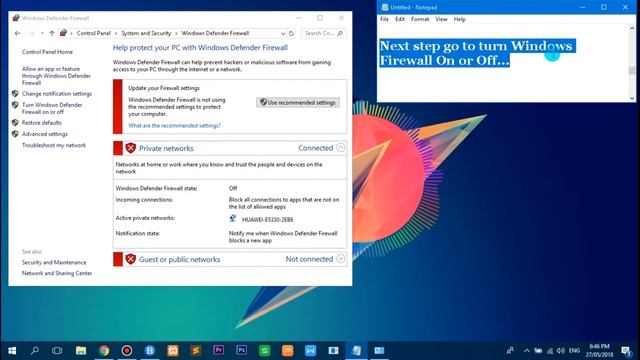Click the red shield icon of Guest or public networks

coord(131,259)
